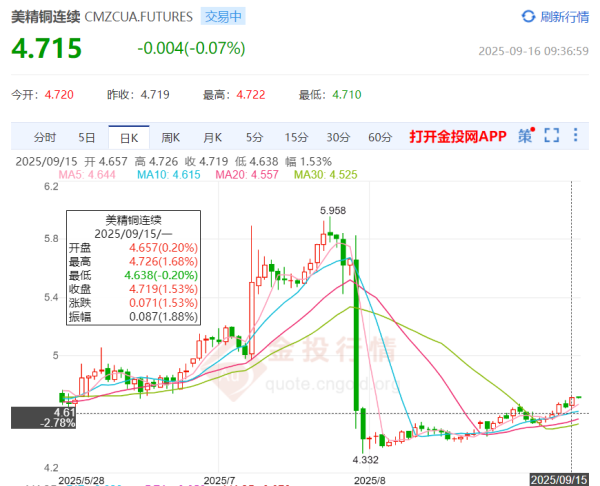
Task: Click the MA20: 4.557 indicator label
Action: [247, 175]
